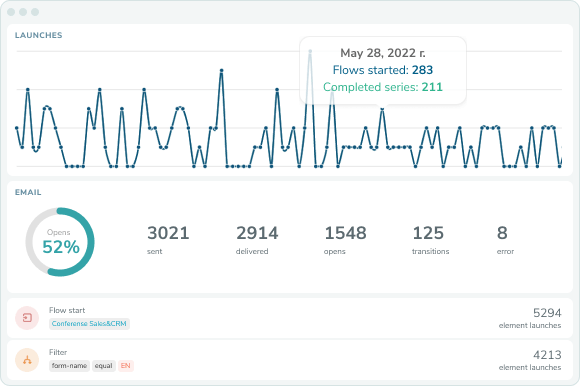This screenshot has height=386, width=580.
Task: Click the 1548 opens statistic
Action: pos(345,240)
